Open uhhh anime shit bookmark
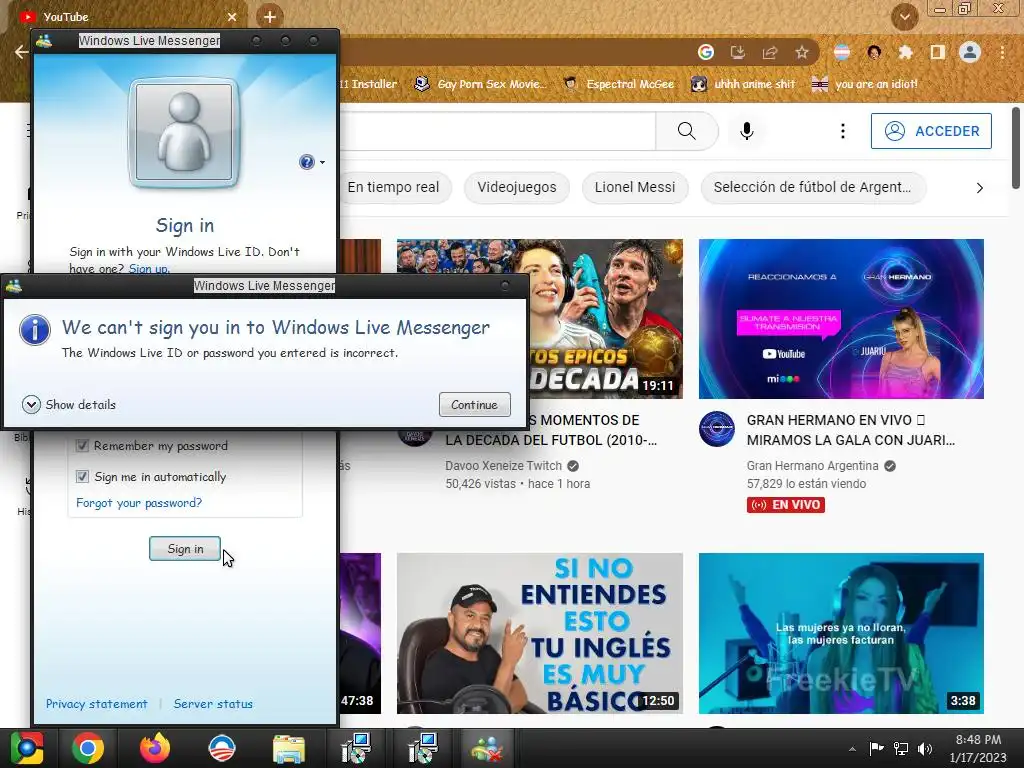This screenshot has height=768, width=1024. pyautogui.click(x=743, y=84)
